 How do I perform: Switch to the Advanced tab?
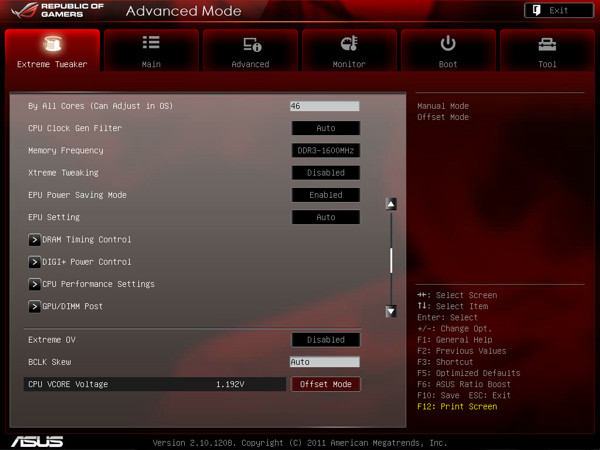250,50
